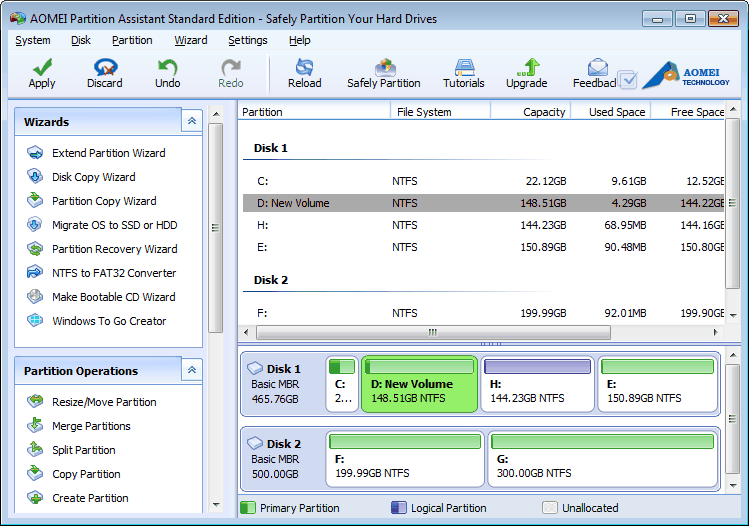The height and width of the screenshot is (526, 749).
Task: Click the left sidebar vertical scrollbar thumb
Action: [x=215, y=227]
